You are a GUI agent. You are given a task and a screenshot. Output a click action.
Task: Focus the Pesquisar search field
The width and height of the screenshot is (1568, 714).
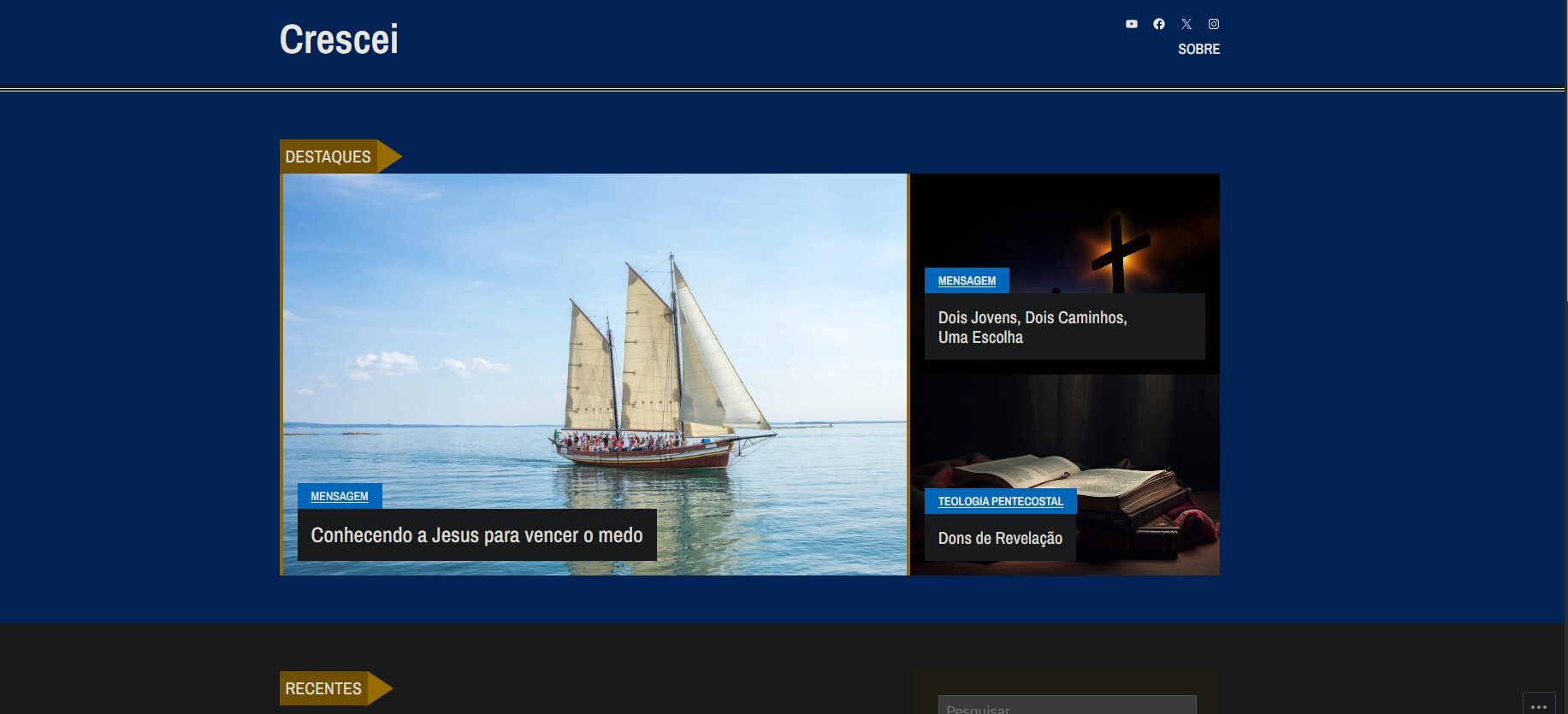pyautogui.click(x=1067, y=705)
